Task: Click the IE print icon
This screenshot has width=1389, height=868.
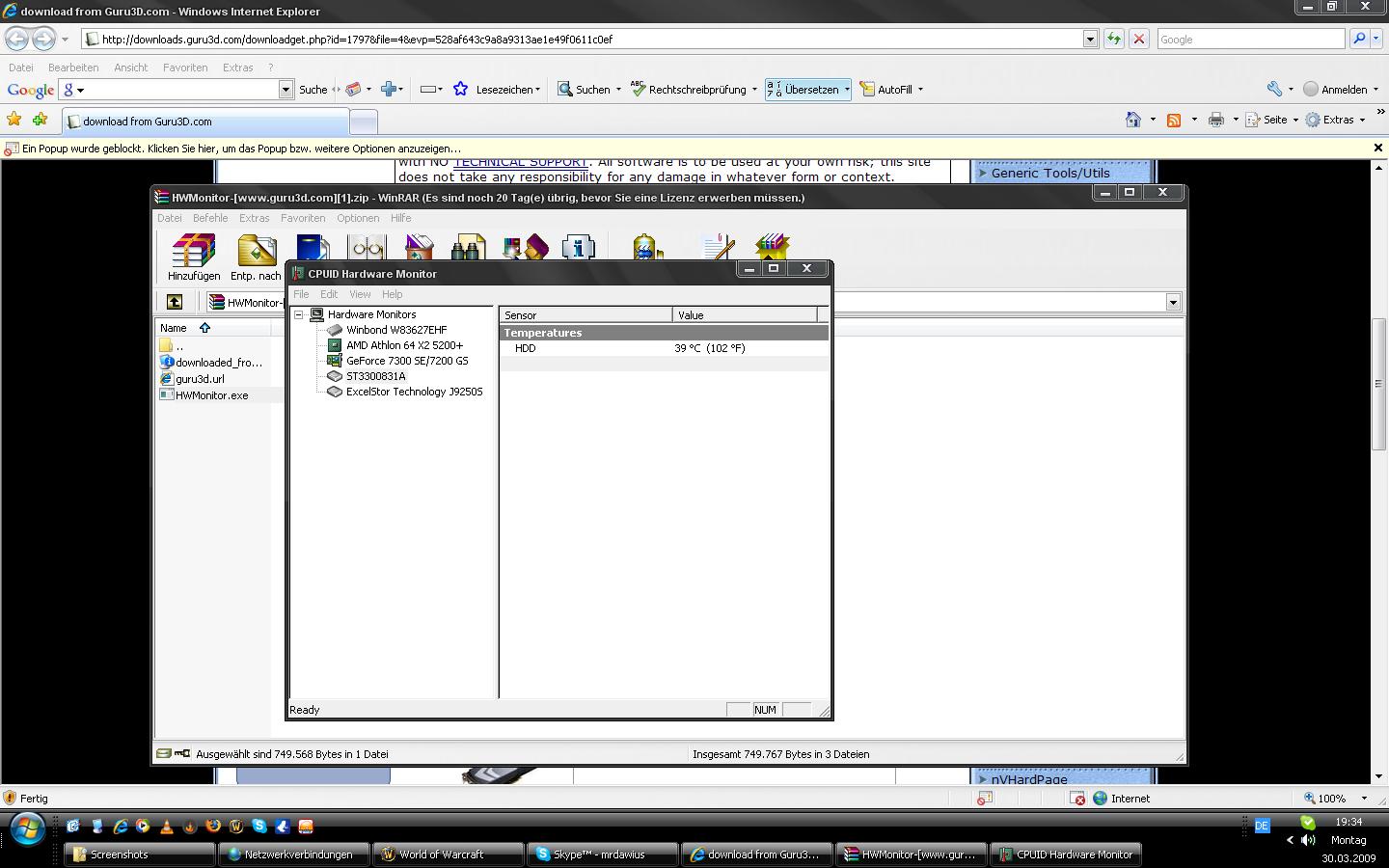Action: (1216, 120)
